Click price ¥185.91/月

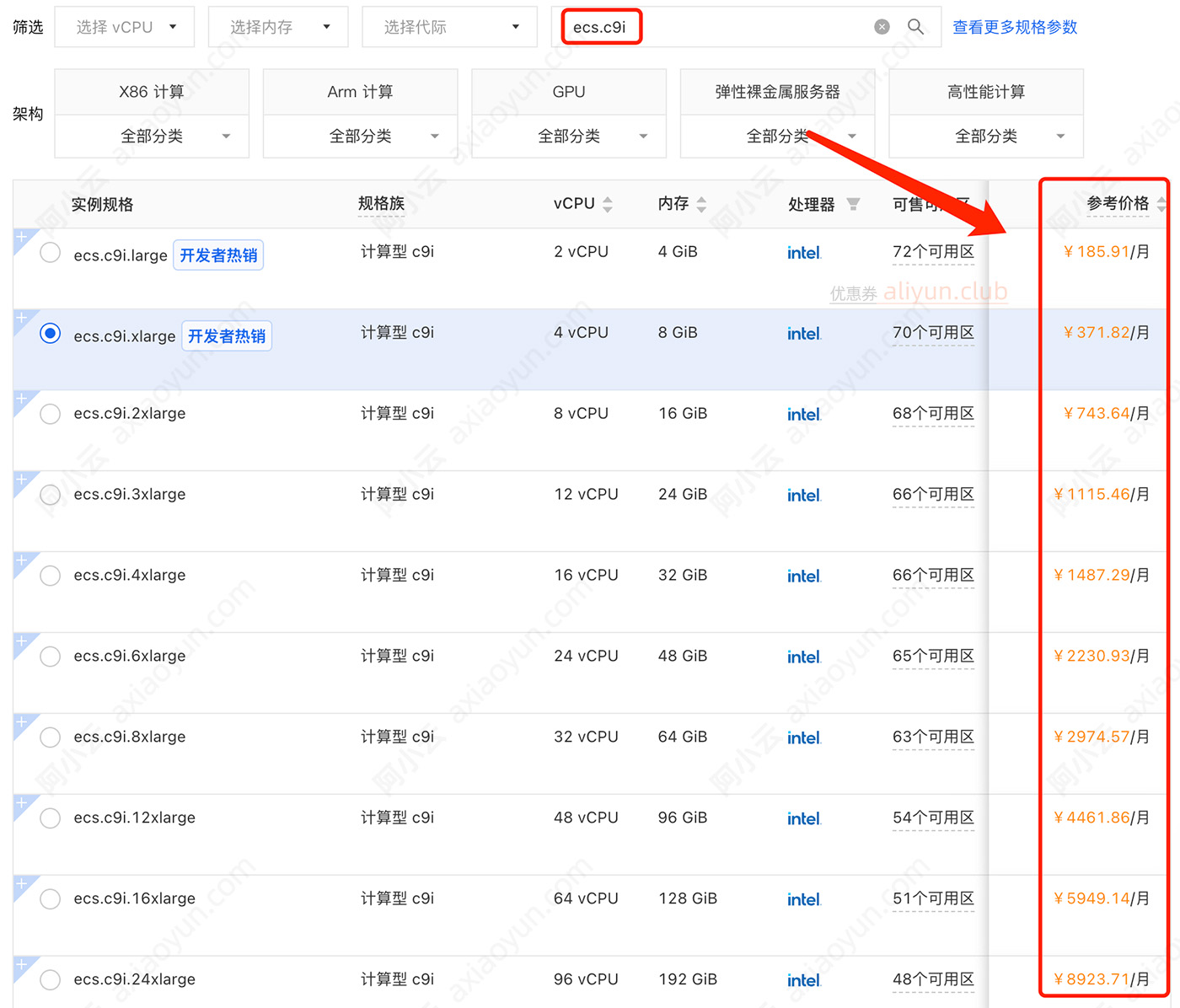point(1106,252)
